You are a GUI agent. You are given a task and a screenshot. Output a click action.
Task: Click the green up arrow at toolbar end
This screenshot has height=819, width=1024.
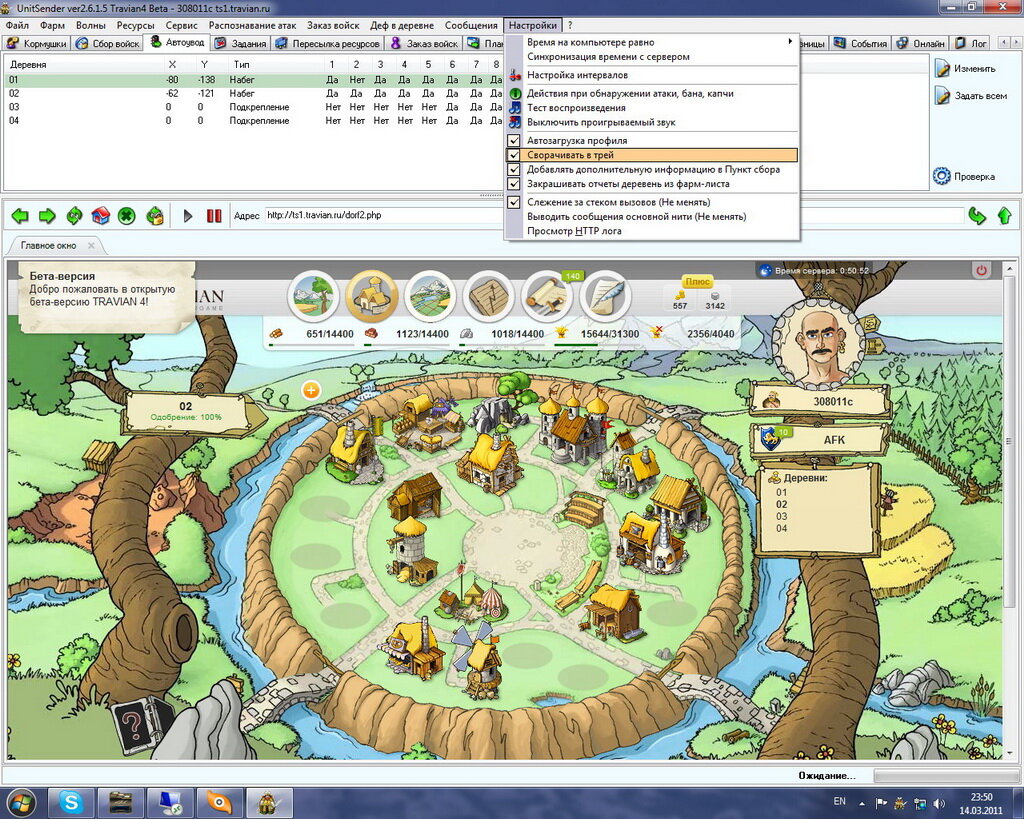(x=1004, y=216)
